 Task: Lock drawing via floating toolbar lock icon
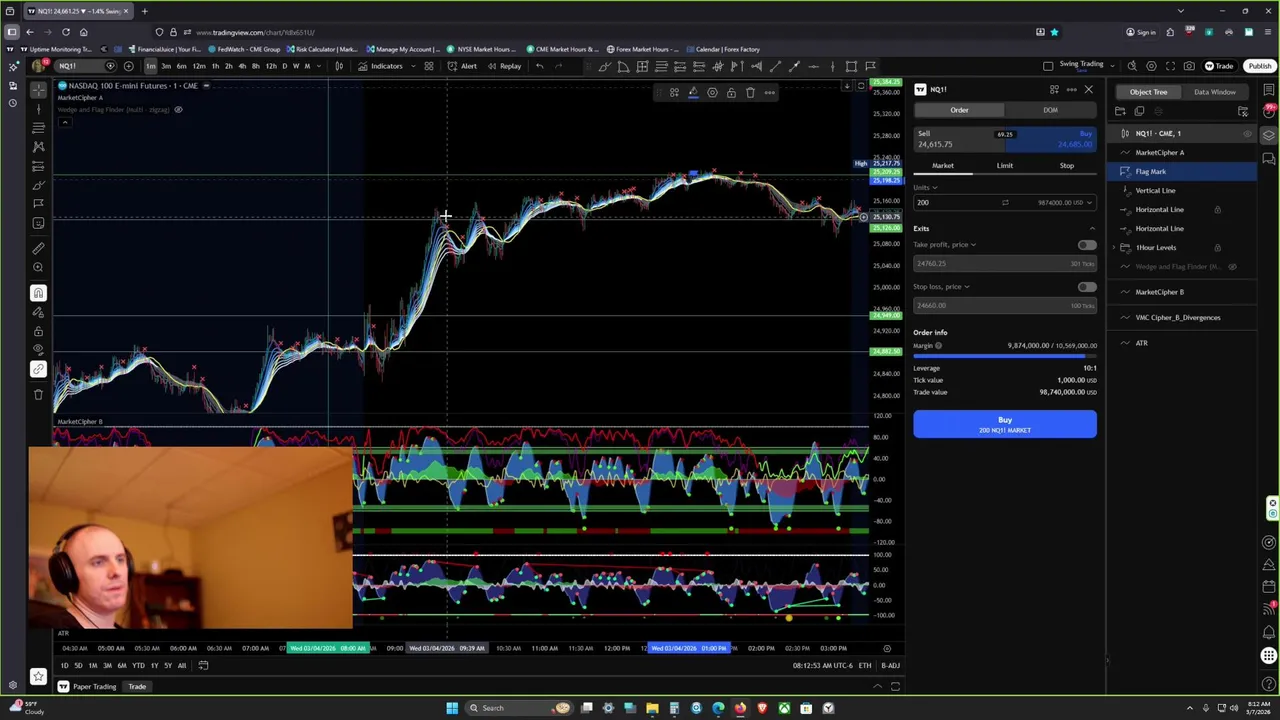tap(731, 93)
